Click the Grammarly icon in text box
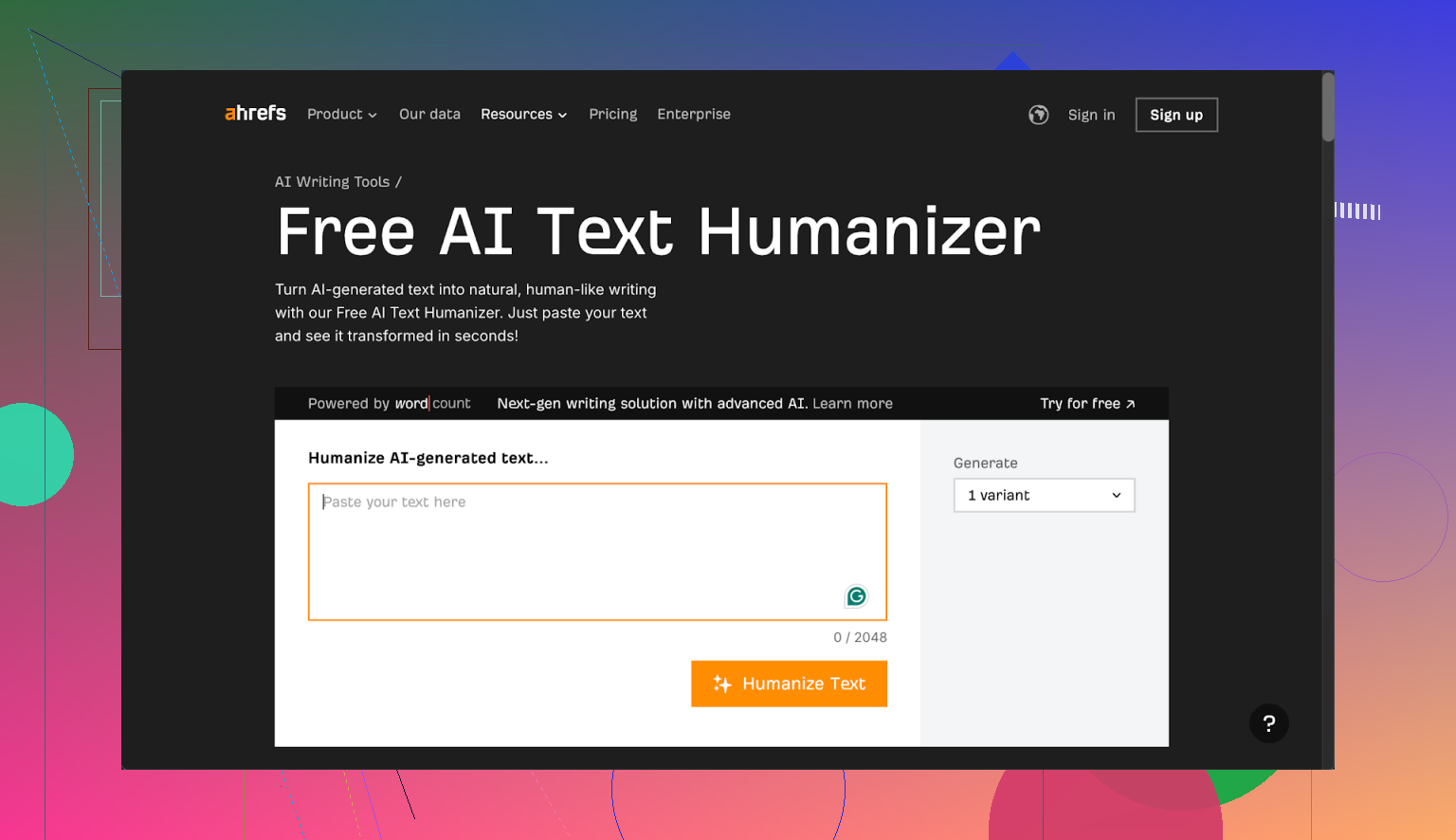The width and height of the screenshot is (1456, 840). pyautogui.click(x=856, y=596)
